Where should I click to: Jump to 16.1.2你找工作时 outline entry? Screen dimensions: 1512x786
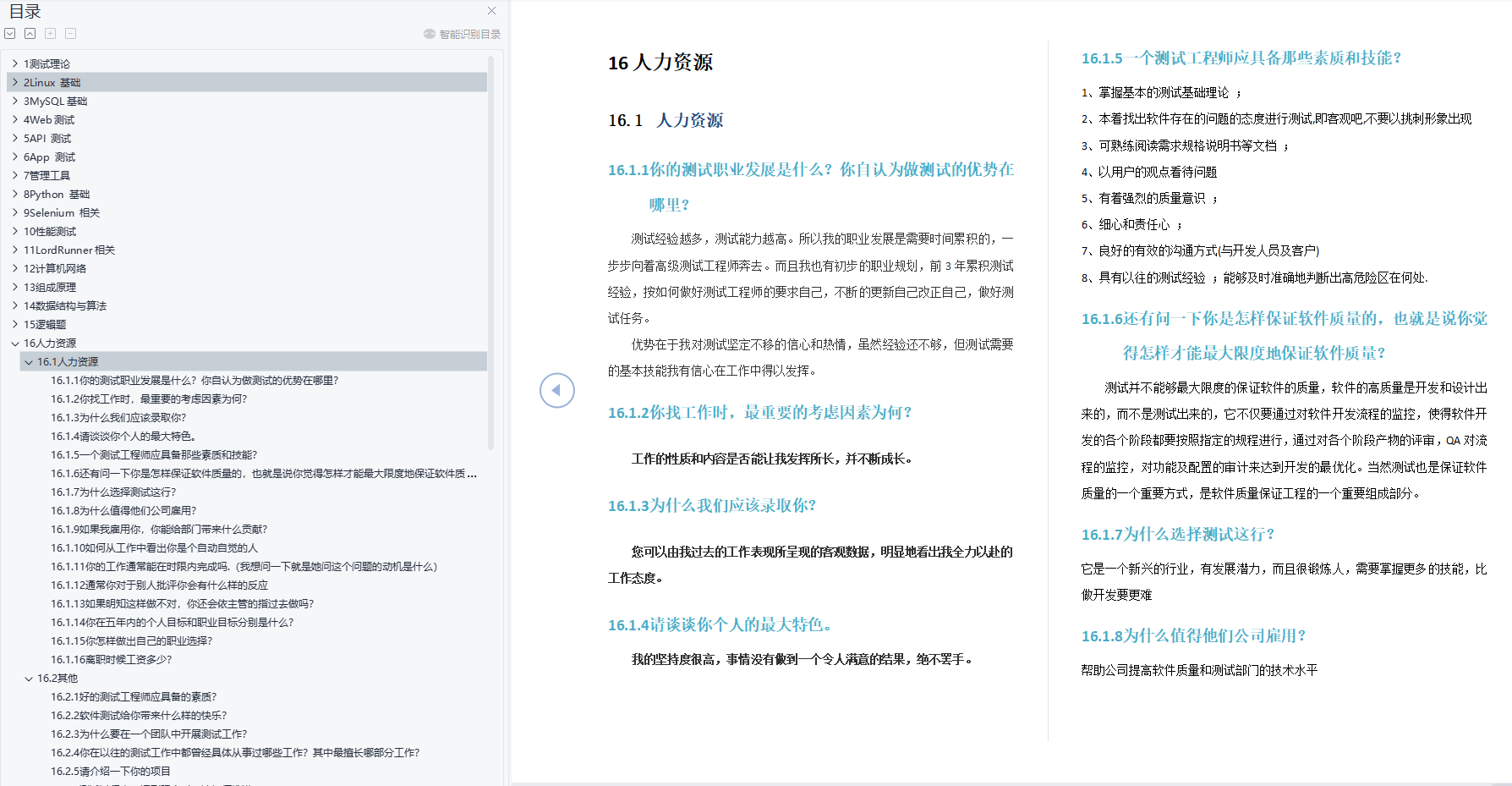[x=149, y=399]
